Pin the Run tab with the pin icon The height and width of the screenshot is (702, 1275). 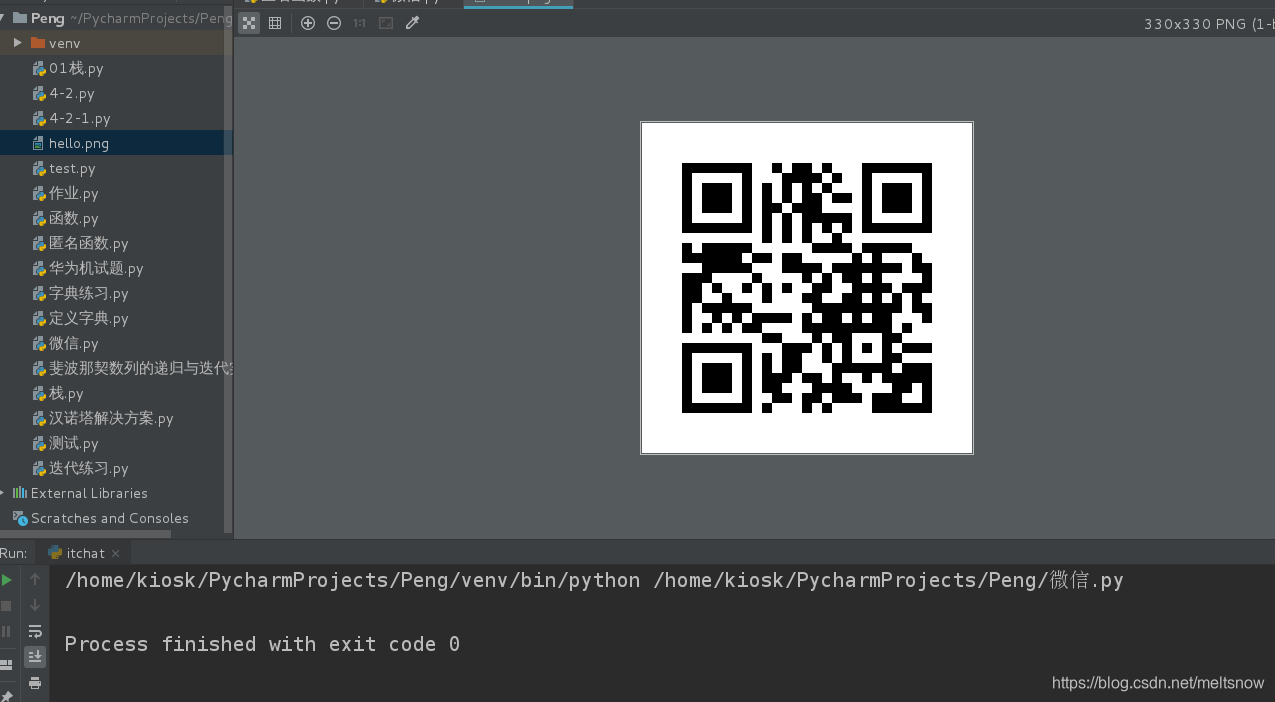7,695
